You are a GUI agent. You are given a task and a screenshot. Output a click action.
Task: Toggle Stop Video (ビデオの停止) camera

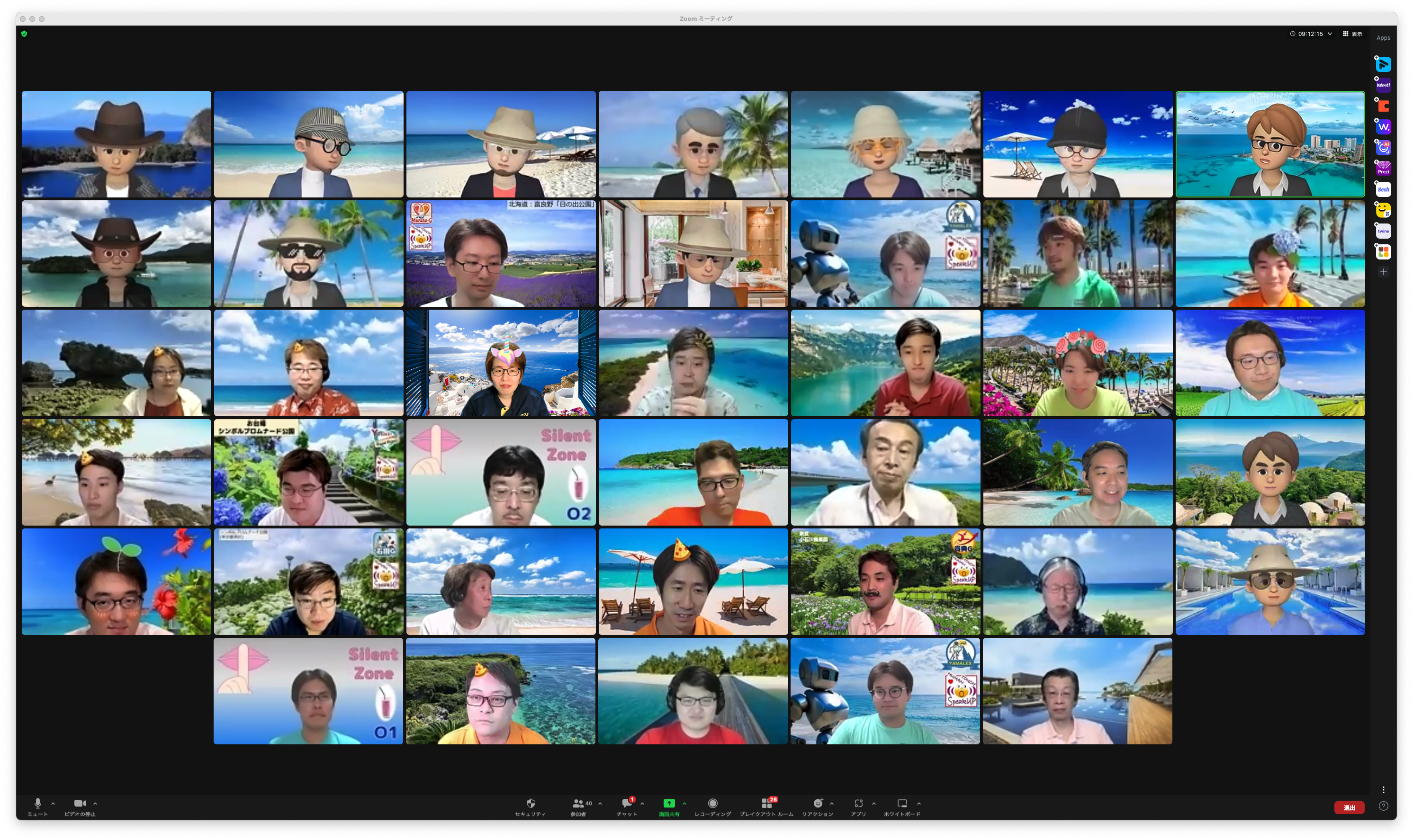[79, 804]
